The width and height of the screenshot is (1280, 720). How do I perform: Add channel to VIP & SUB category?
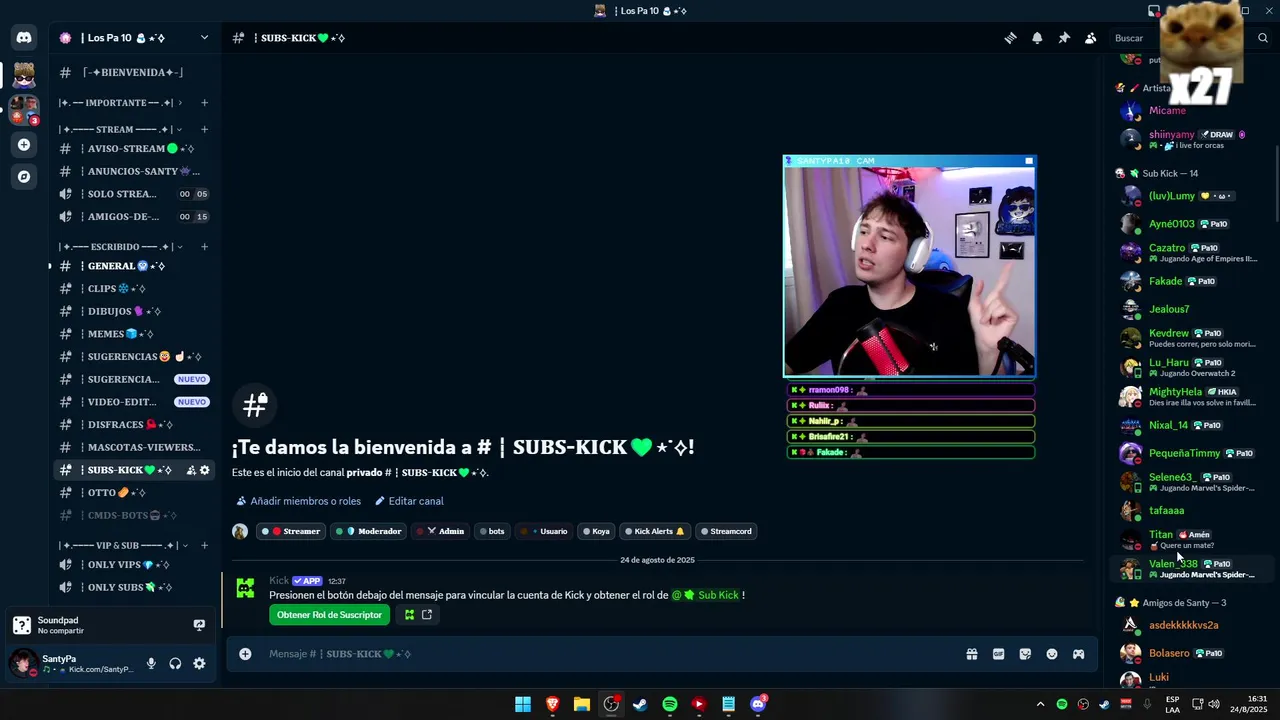(204, 545)
